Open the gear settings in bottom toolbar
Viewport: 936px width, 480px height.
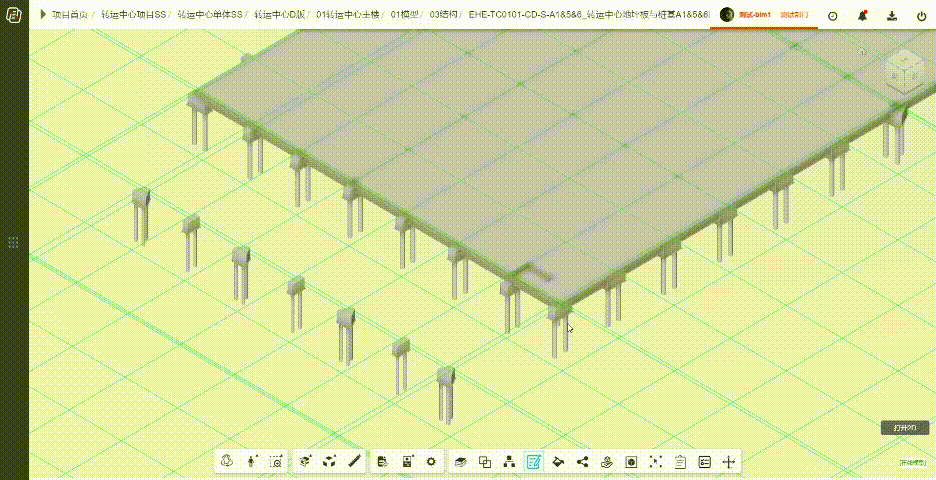pyautogui.click(x=431, y=462)
